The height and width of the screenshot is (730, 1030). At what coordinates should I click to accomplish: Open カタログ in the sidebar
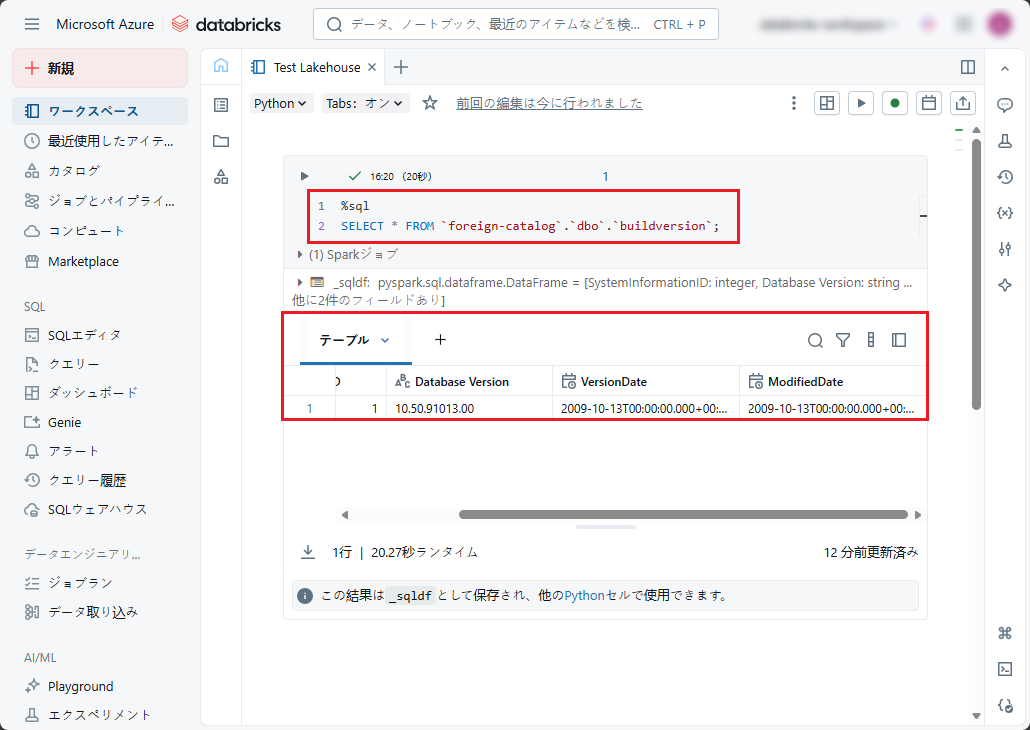point(74,171)
